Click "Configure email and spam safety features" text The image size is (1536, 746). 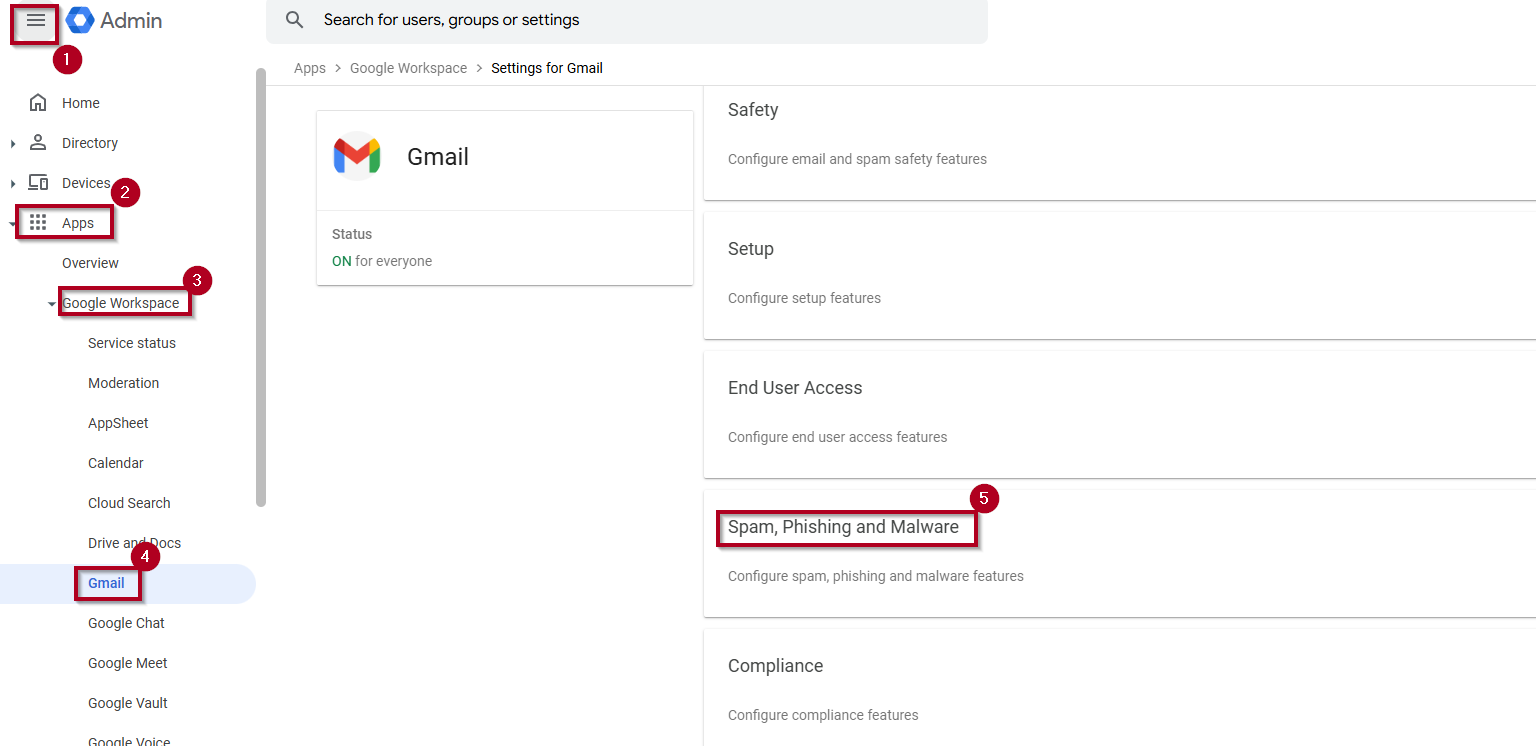click(857, 159)
